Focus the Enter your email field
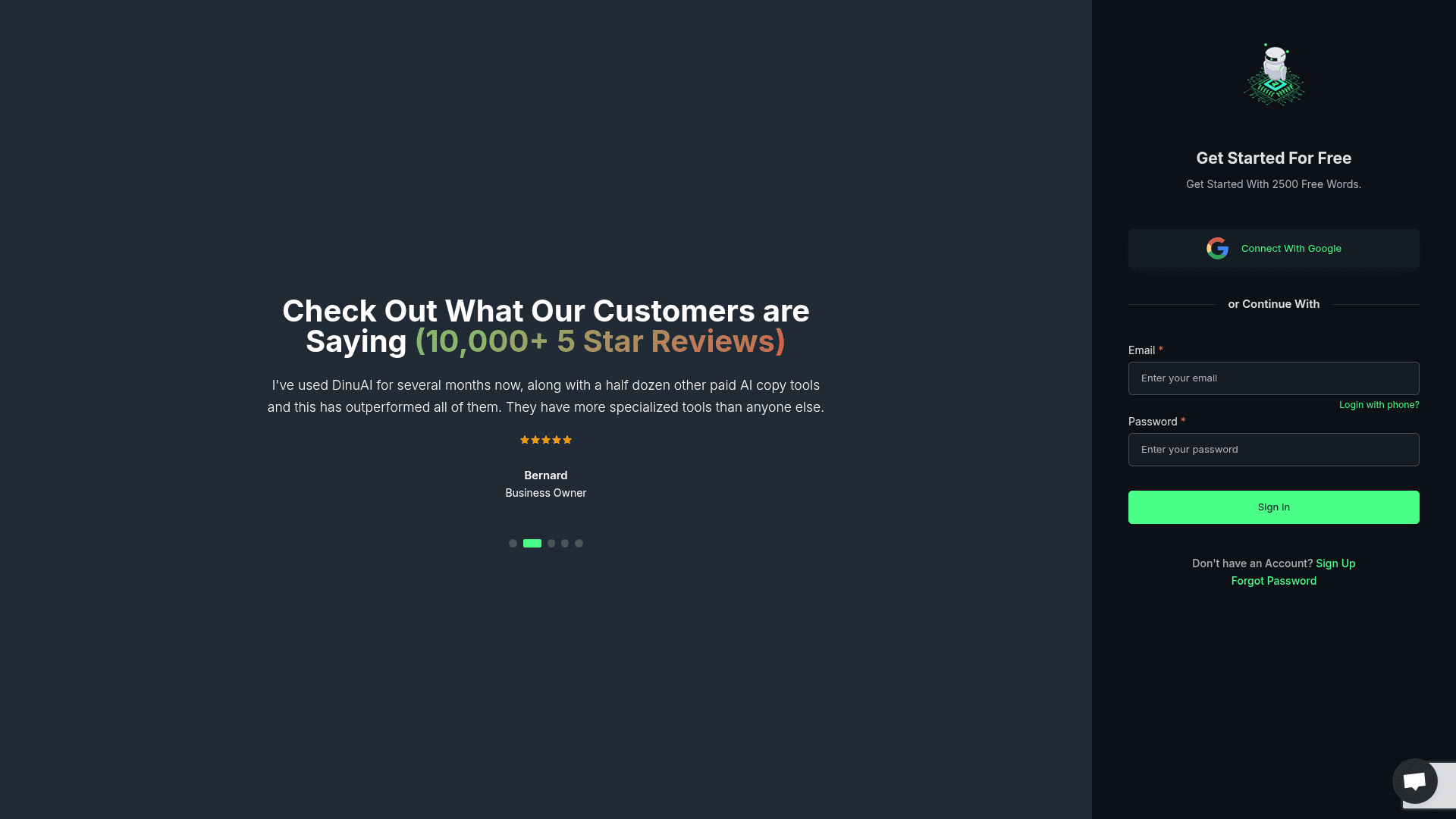The height and width of the screenshot is (819, 1456). point(1274,378)
